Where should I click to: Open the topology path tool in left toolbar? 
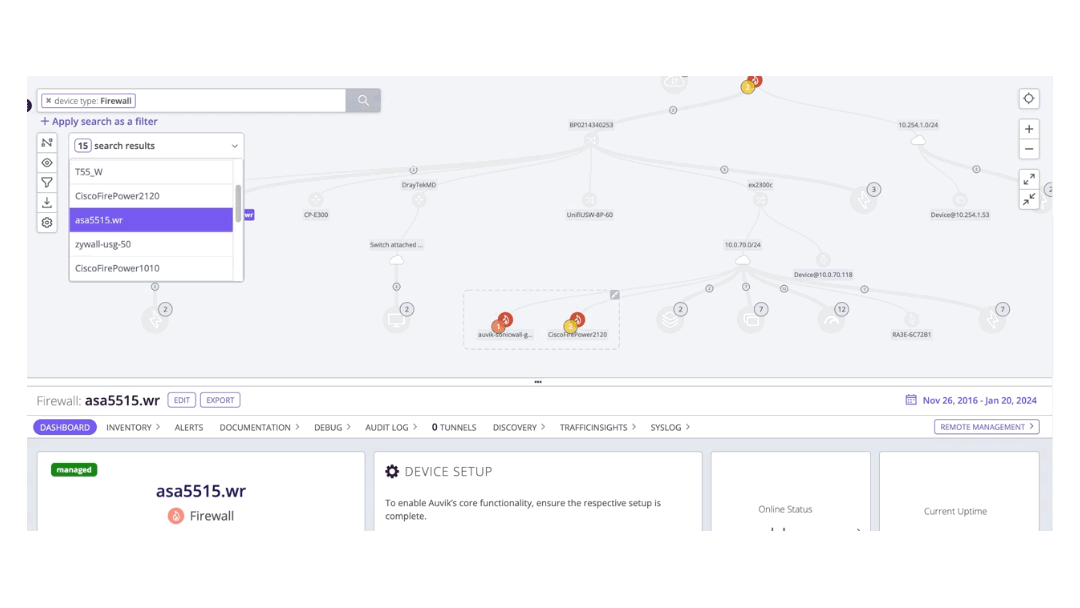click(47, 143)
